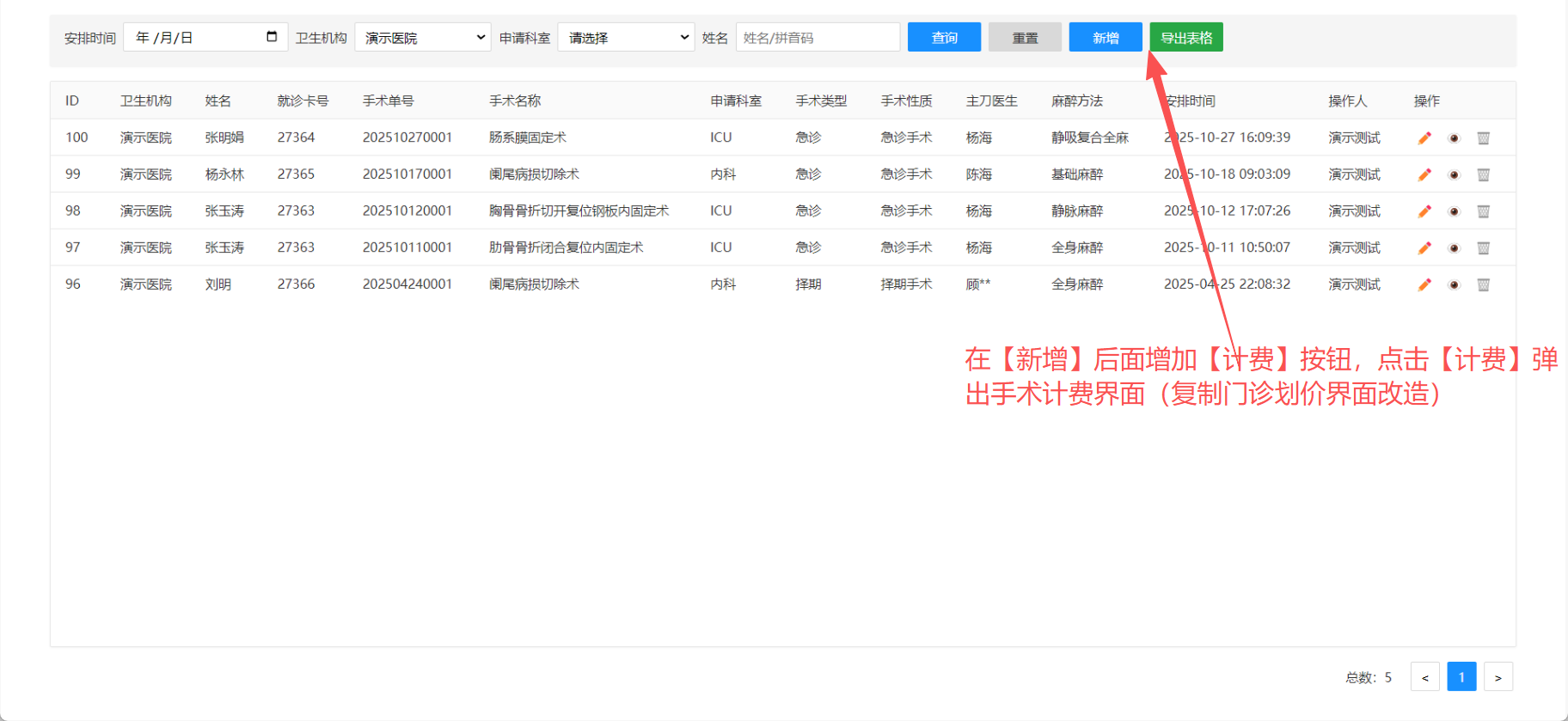Click the blue 查询 search button
This screenshot has height=721, width=1568.
click(944, 38)
